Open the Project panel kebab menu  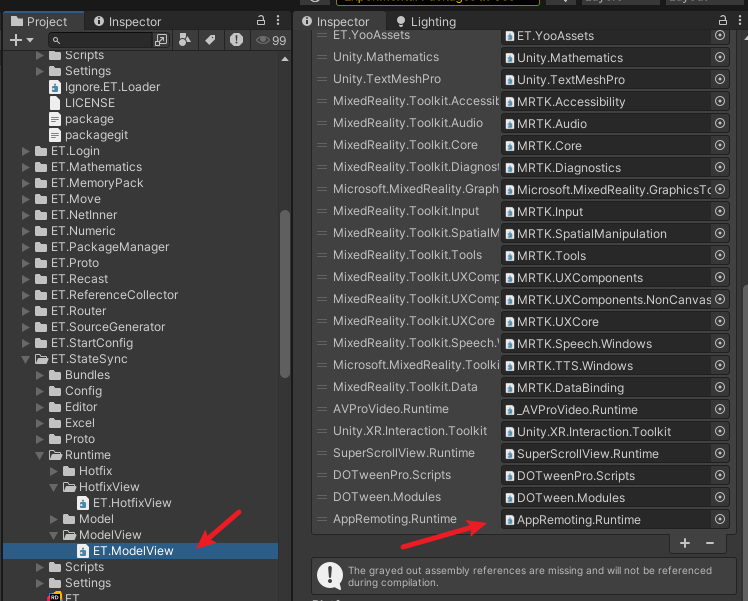[x=278, y=20]
